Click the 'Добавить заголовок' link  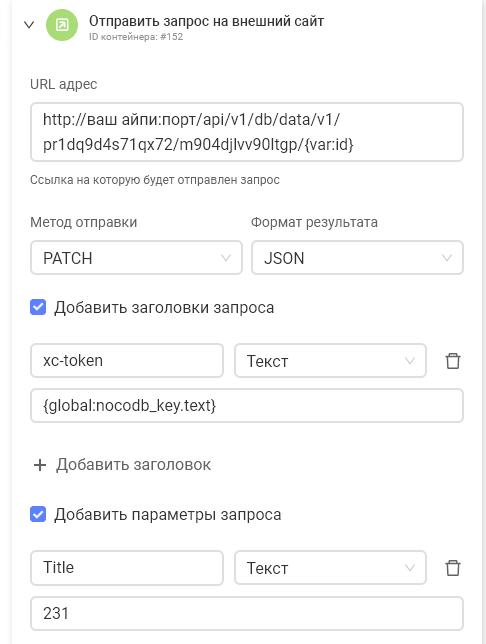133,465
